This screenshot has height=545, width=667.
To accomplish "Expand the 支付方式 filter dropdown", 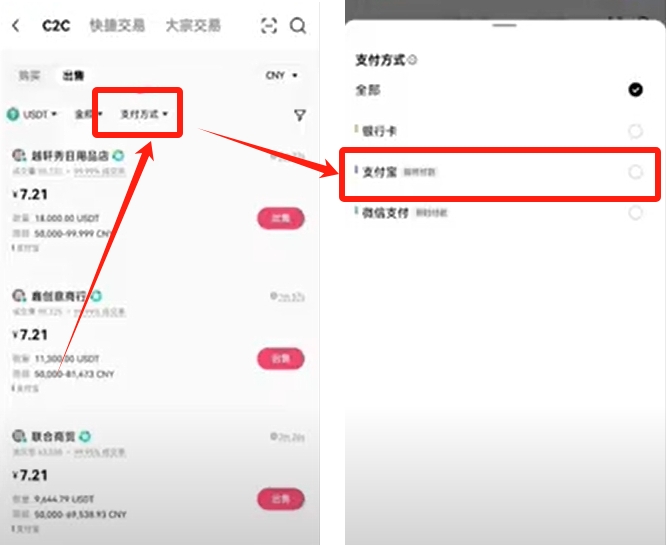I will pos(144,114).
